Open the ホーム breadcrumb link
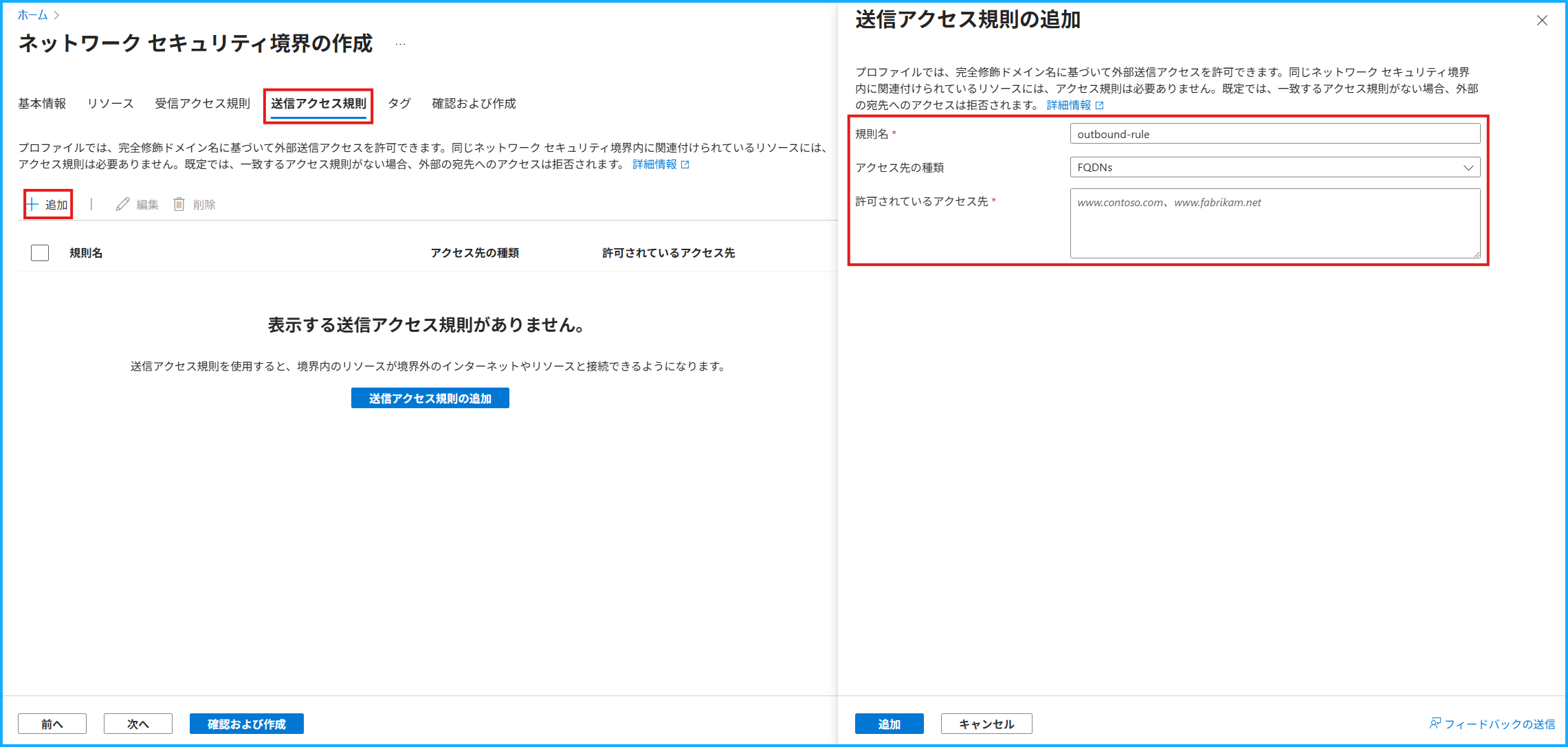Image resolution: width=1568 pixels, height=747 pixels. pos(32,15)
